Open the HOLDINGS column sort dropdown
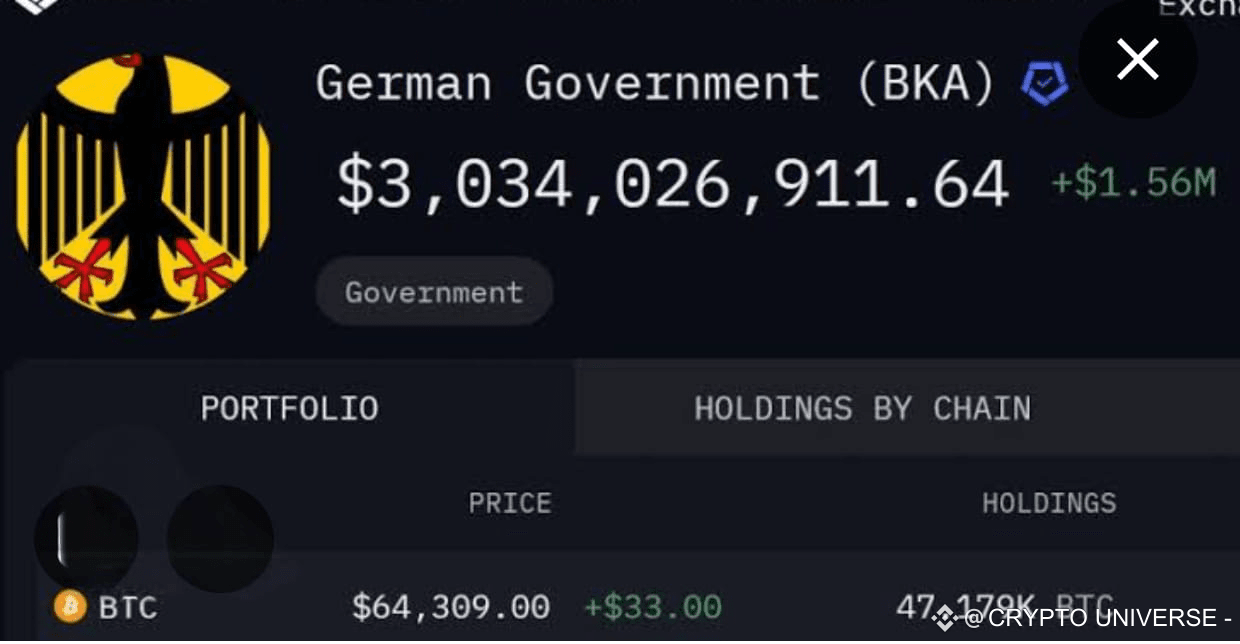 (1048, 503)
